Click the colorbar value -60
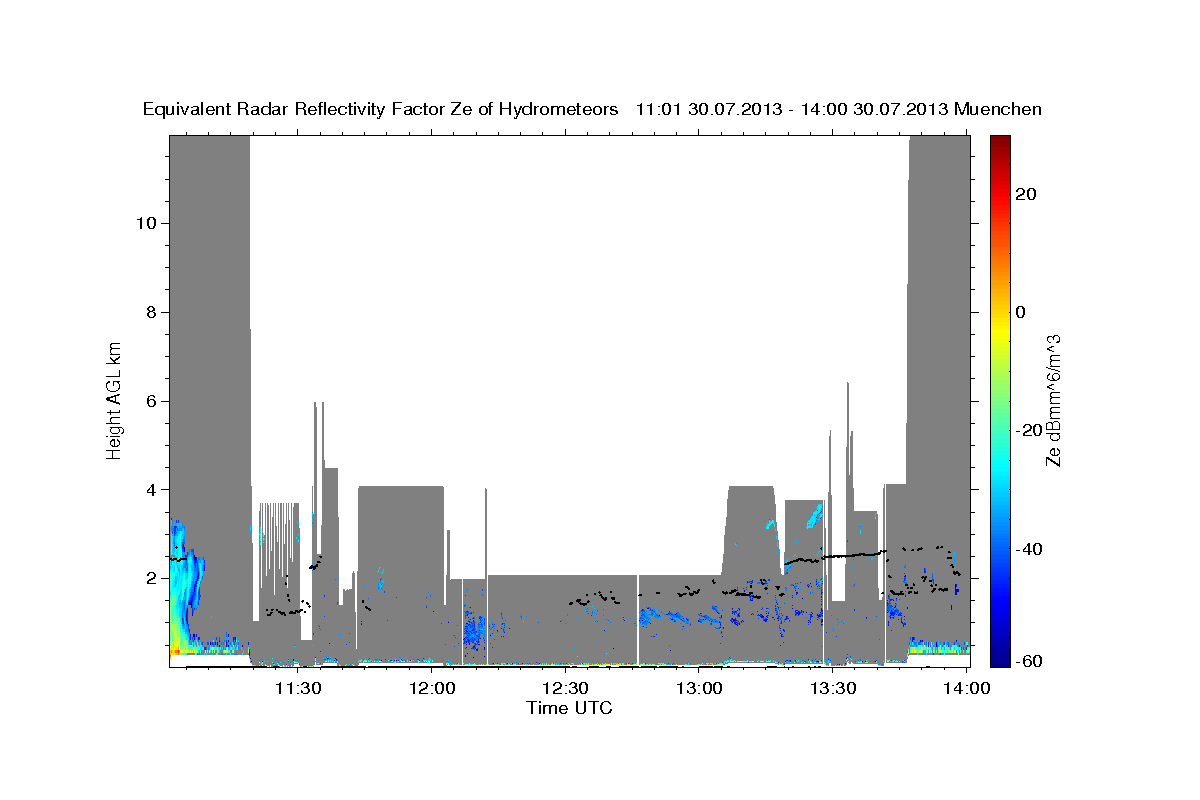1200x800 pixels. pyautogui.click(x=1029, y=661)
